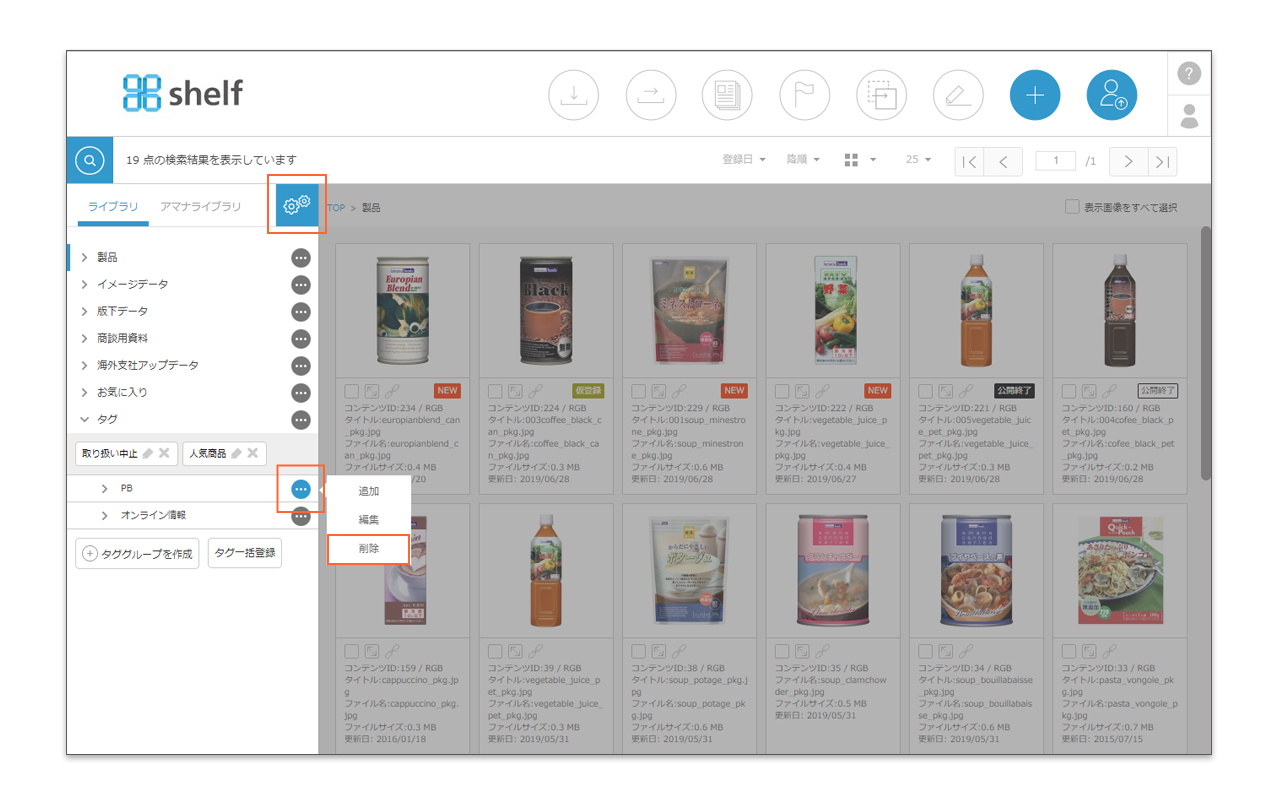This screenshot has width=1280, height=800.
Task: Switch to the アマナライブラリ tab
Action: 201,207
